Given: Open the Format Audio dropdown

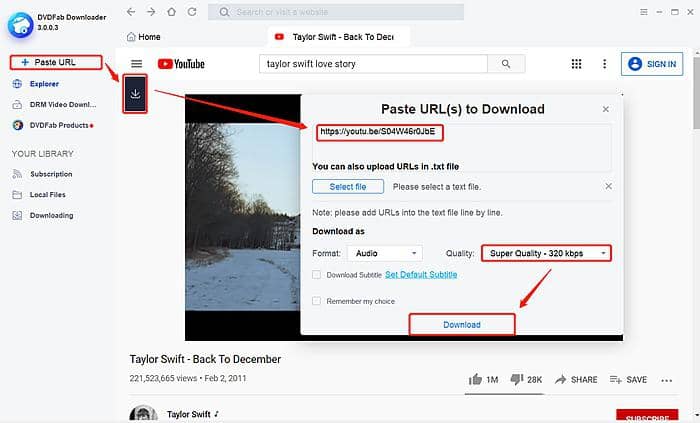Looking at the screenshot, I should pos(385,253).
